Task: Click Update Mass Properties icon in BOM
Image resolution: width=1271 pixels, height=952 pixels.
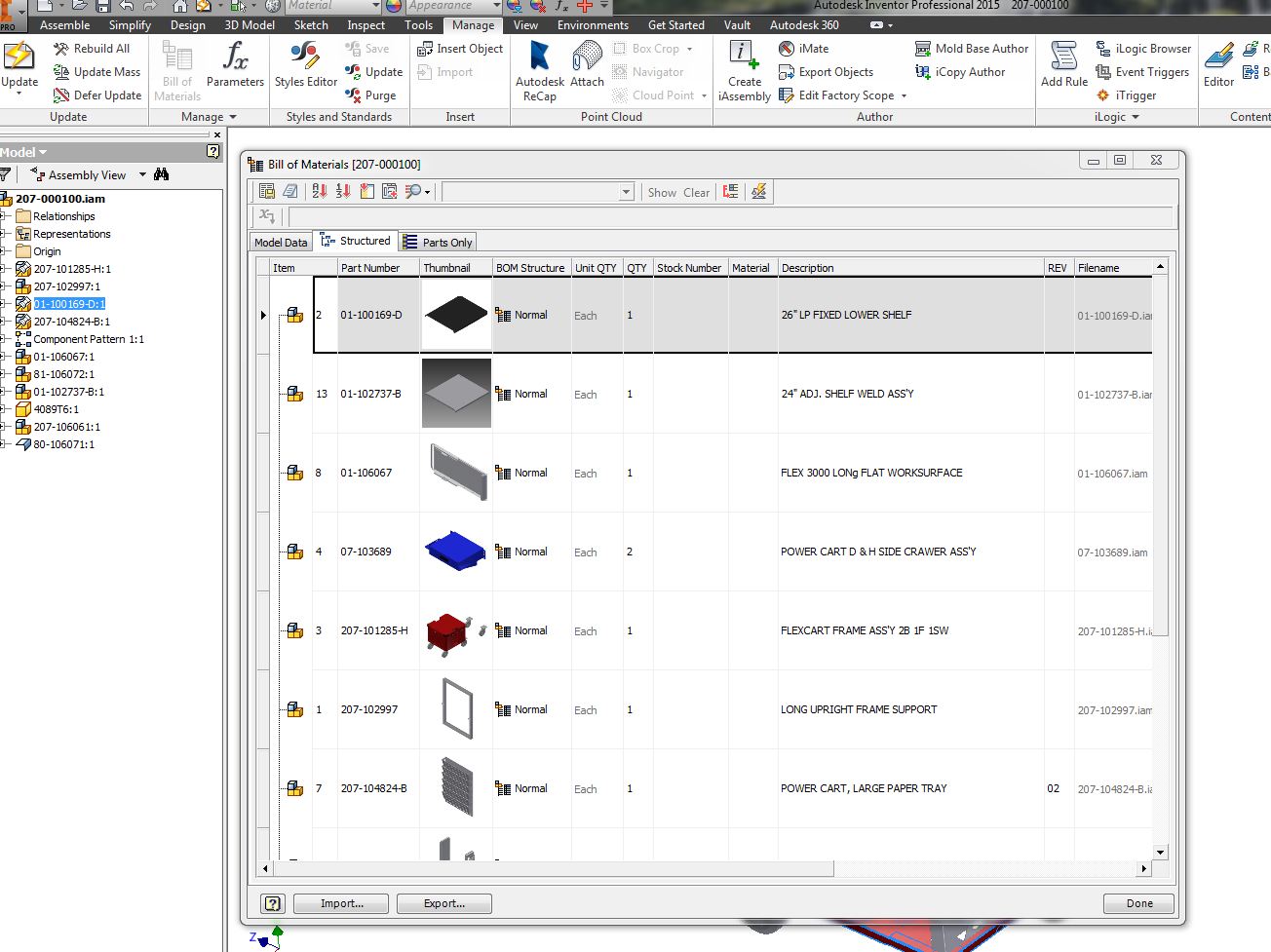Action: pyautogui.click(x=758, y=192)
